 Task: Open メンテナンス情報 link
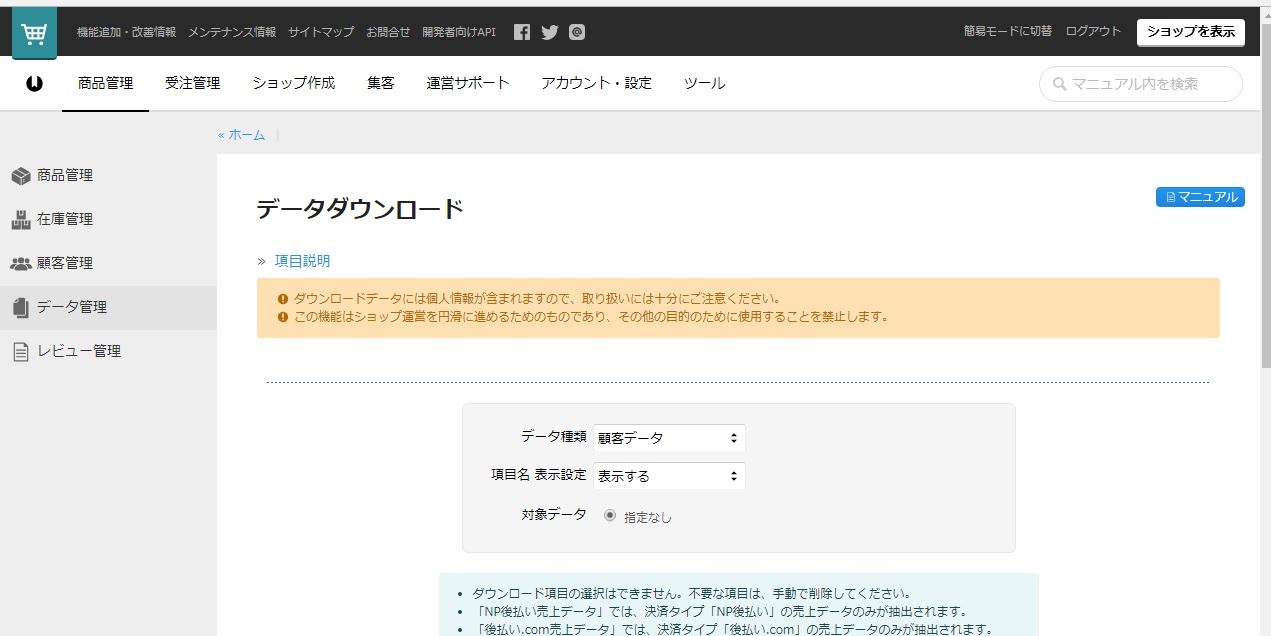coord(232,32)
